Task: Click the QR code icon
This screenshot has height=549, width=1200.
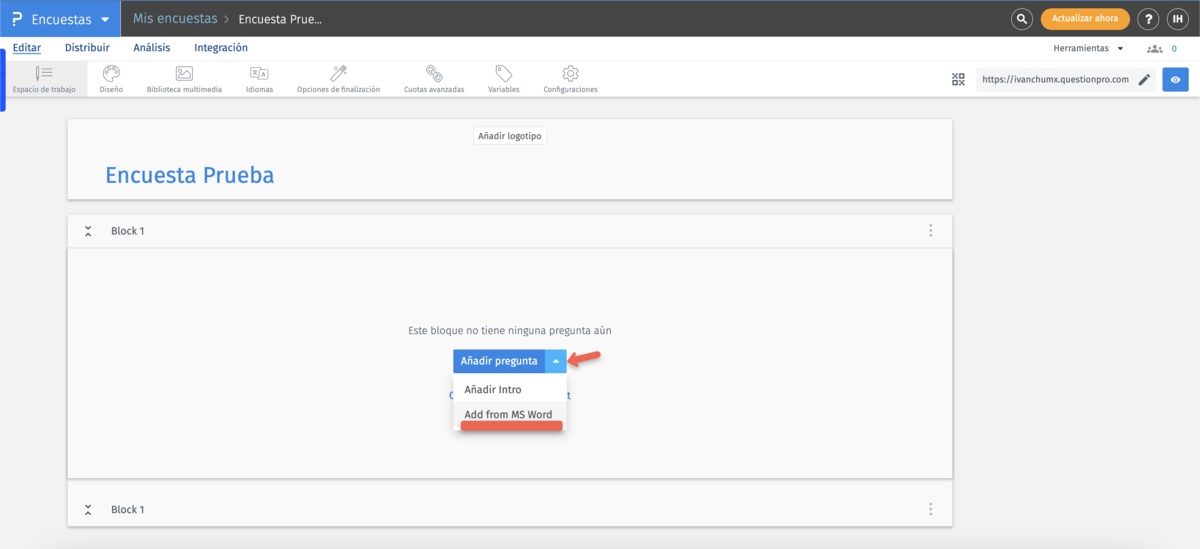Action: click(x=958, y=79)
